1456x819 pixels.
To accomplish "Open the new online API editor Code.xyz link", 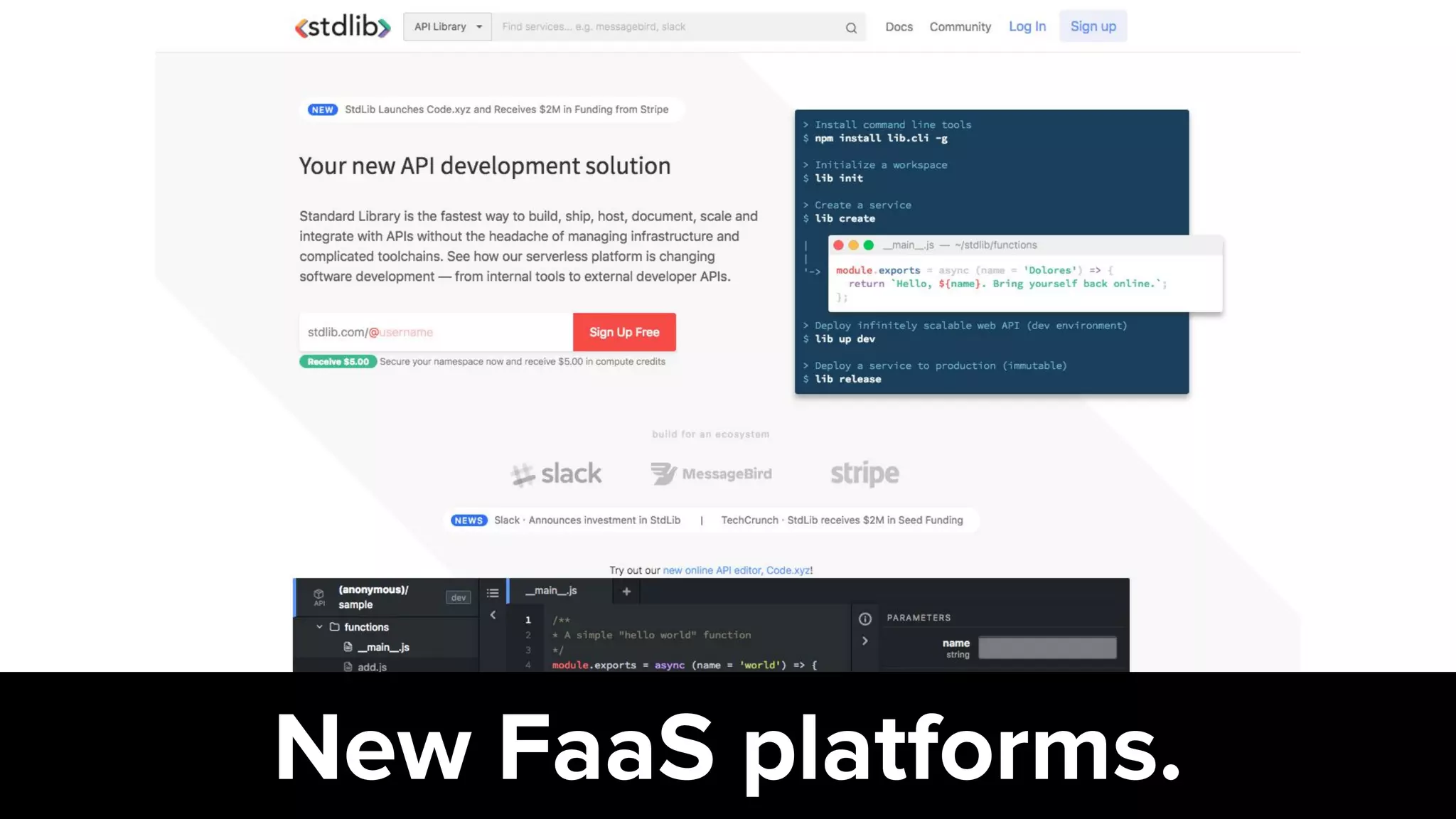I will click(x=736, y=570).
